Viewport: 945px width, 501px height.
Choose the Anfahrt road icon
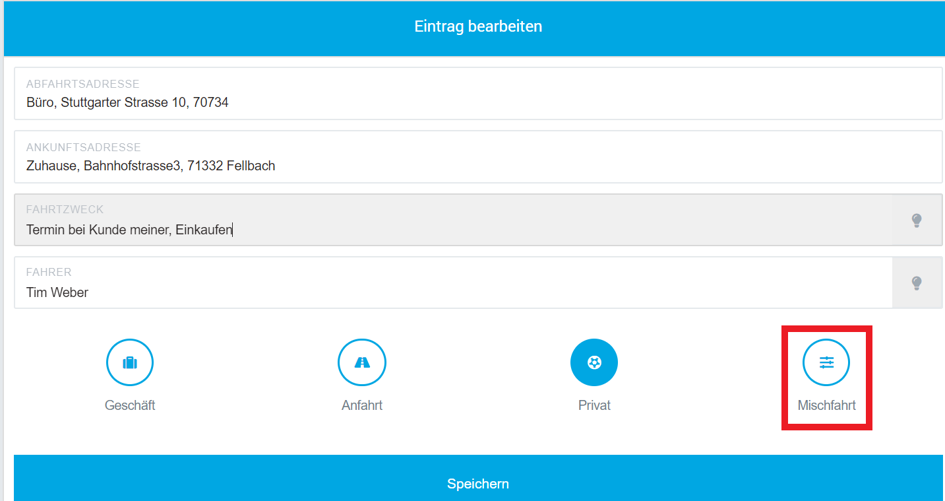362,362
